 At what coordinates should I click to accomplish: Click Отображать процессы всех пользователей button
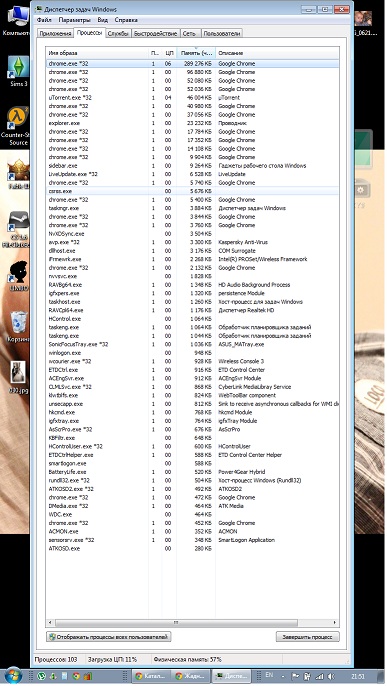point(108,637)
